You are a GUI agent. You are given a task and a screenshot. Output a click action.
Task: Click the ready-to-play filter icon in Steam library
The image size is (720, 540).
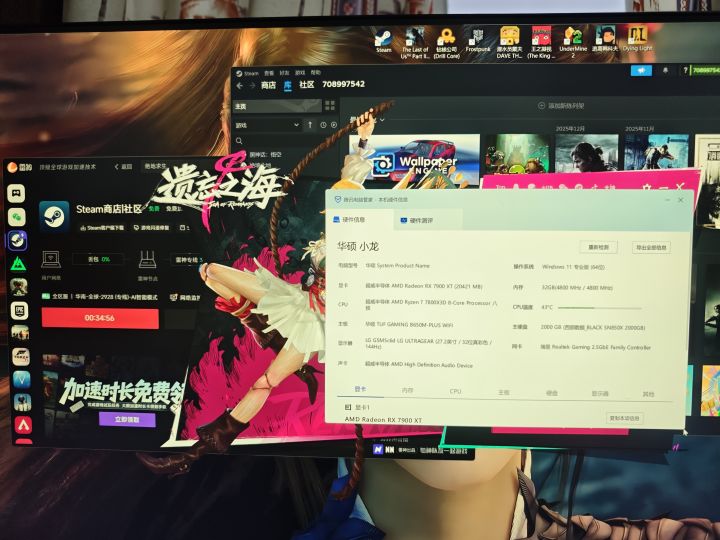[334, 125]
